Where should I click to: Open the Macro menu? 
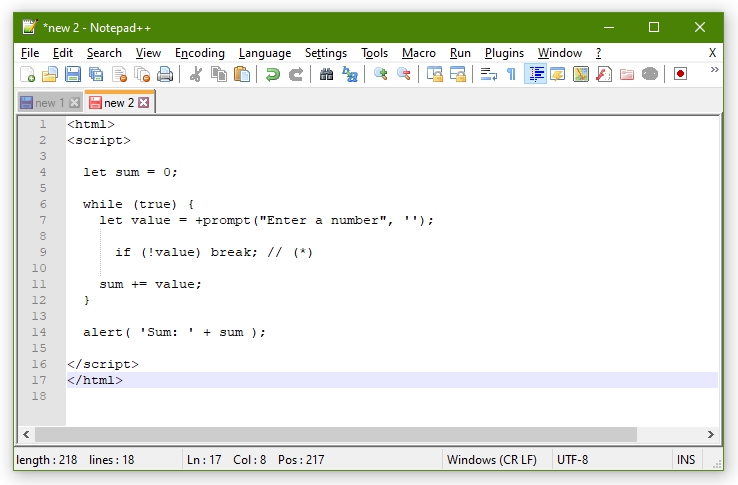coord(418,53)
